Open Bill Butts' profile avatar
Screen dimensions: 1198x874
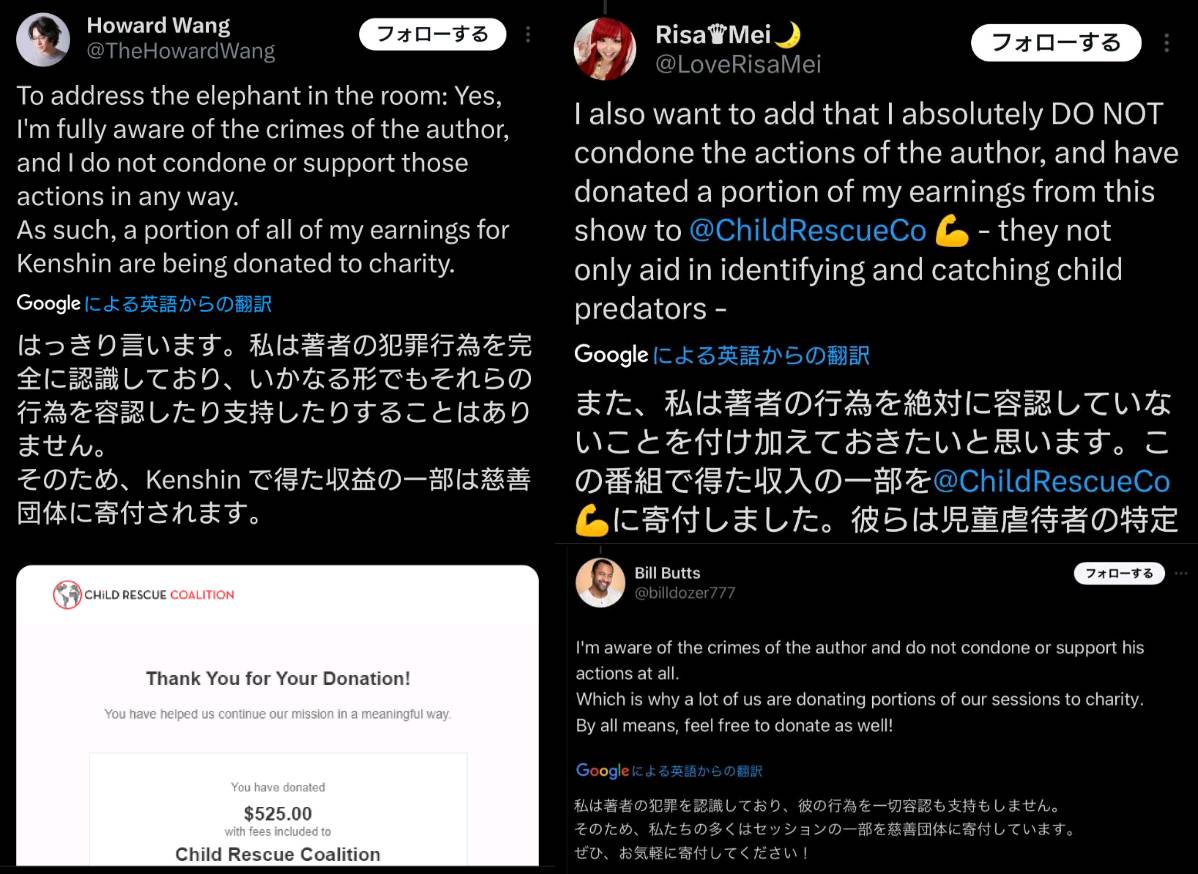coord(601,582)
